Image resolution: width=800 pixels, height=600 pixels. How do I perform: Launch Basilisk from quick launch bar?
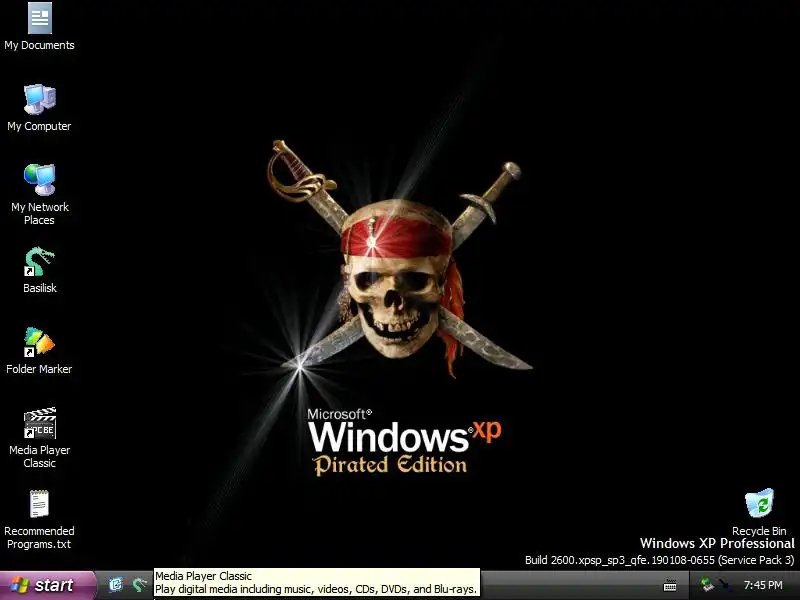(139, 585)
